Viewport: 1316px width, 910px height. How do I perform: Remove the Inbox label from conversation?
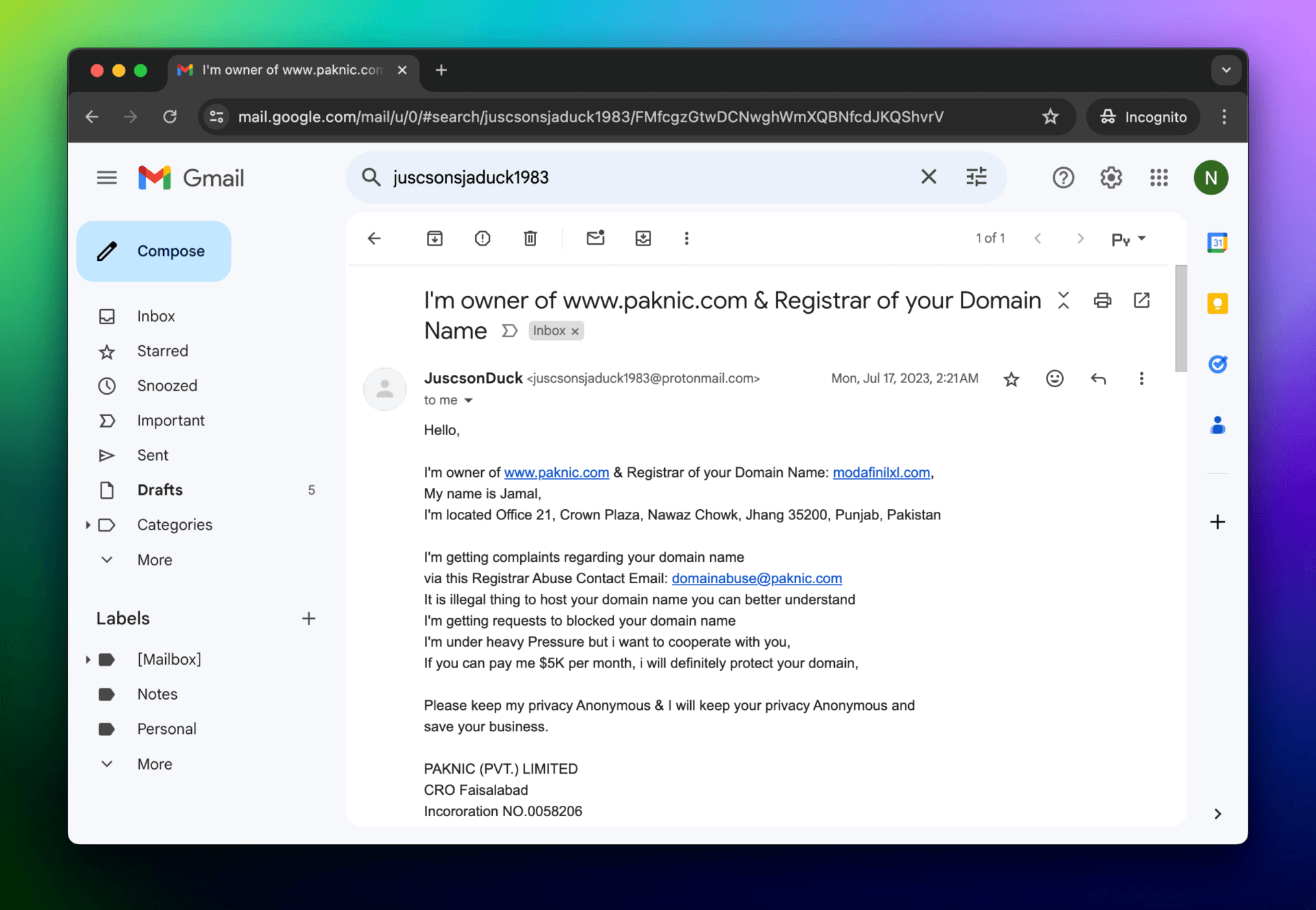coord(575,332)
